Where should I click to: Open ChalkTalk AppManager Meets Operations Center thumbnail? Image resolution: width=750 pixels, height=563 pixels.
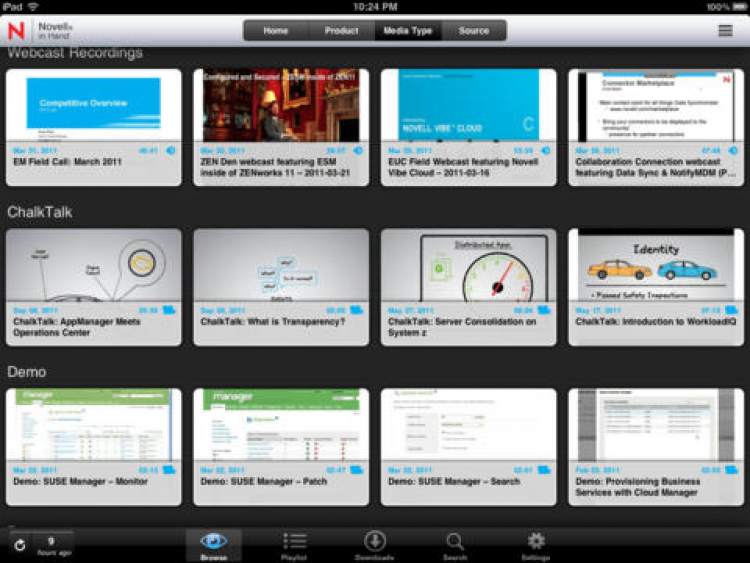coord(94,265)
